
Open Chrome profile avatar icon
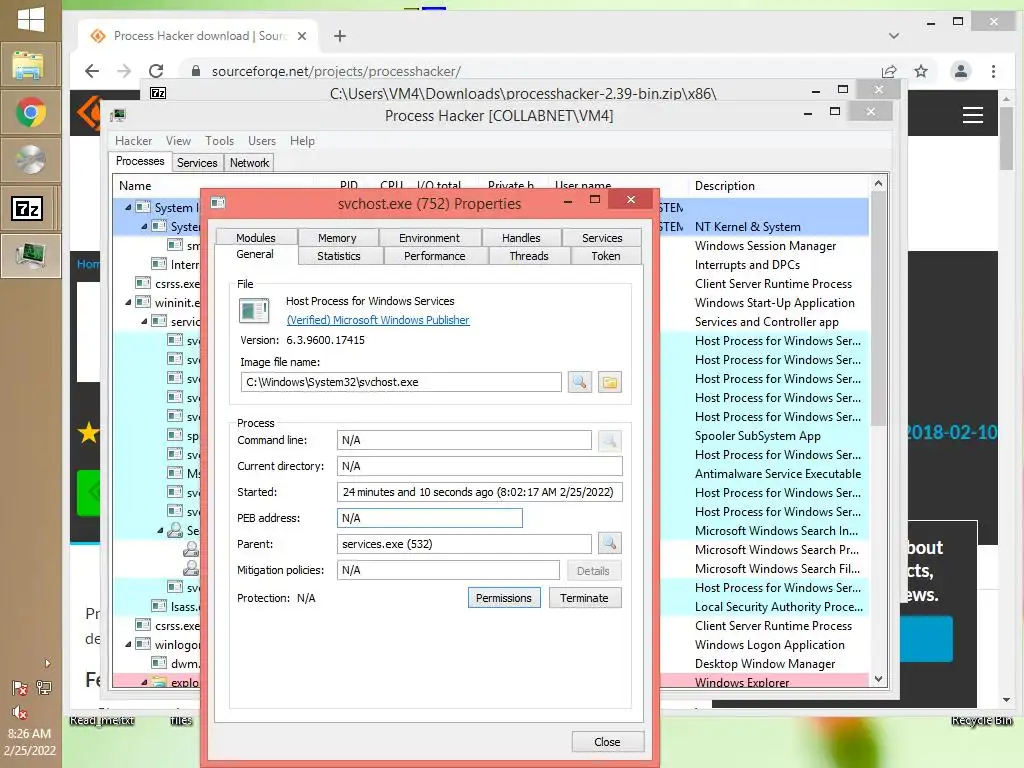click(961, 71)
